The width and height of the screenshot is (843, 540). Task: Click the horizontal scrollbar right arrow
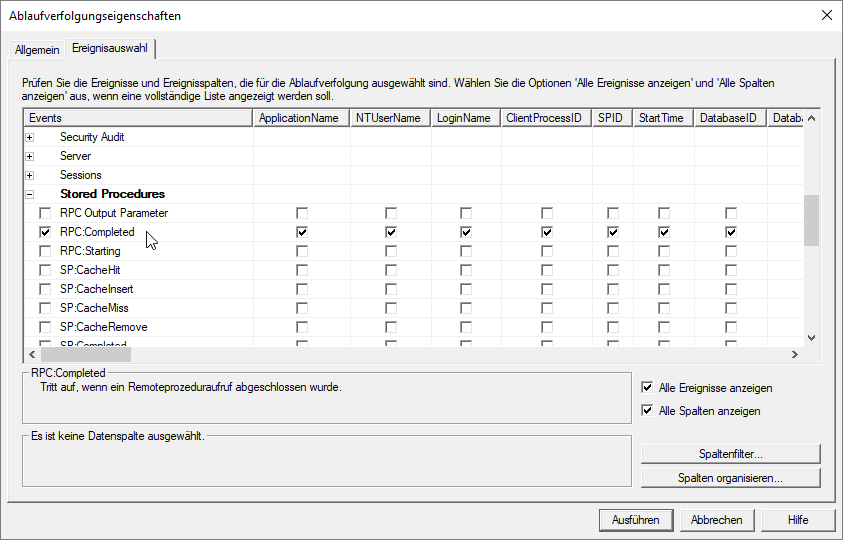[794, 354]
